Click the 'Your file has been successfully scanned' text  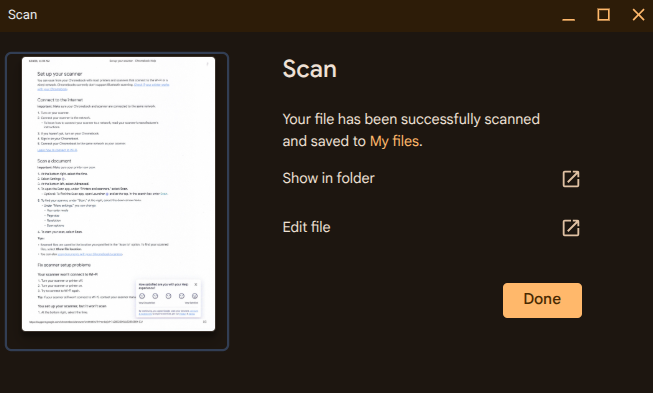[411, 119]
